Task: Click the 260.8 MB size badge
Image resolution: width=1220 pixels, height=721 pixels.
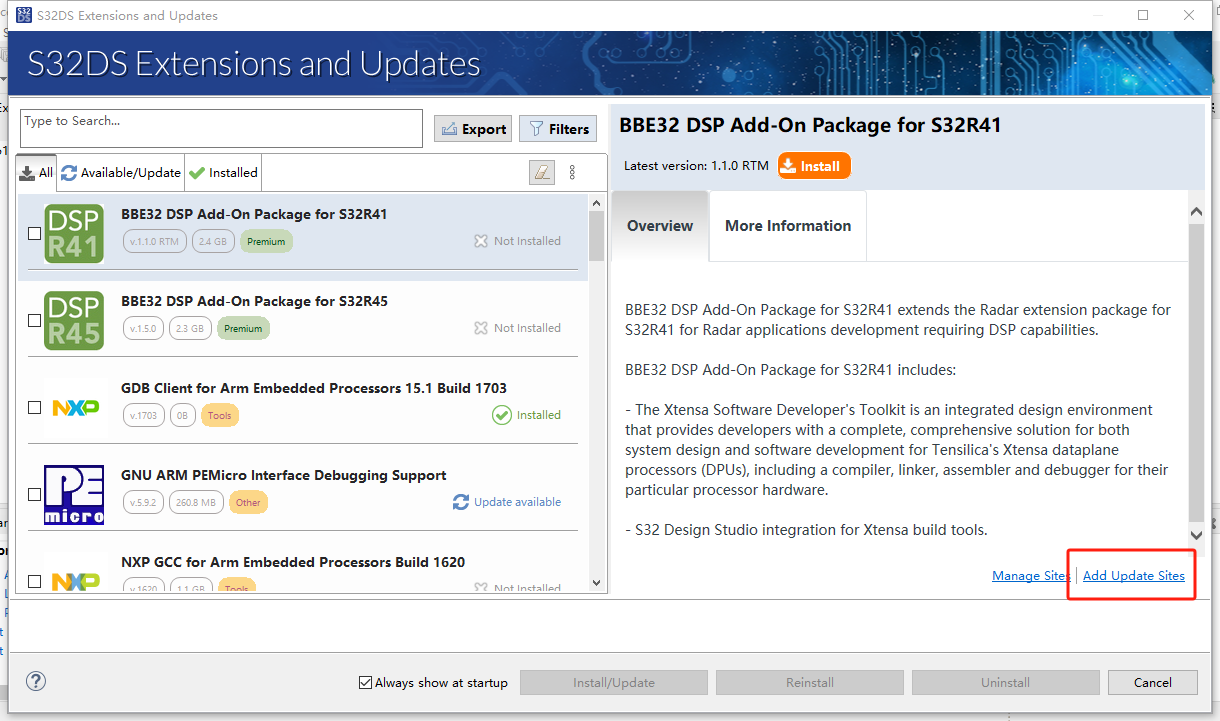Action: pyautogui.click(x=197, y=502)
